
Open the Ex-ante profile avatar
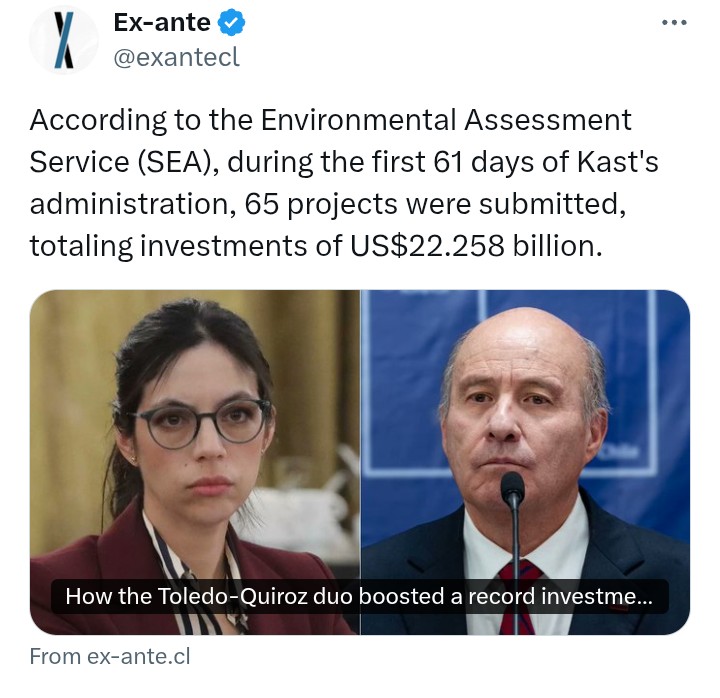pyautogui.click(x=64, y=40)
